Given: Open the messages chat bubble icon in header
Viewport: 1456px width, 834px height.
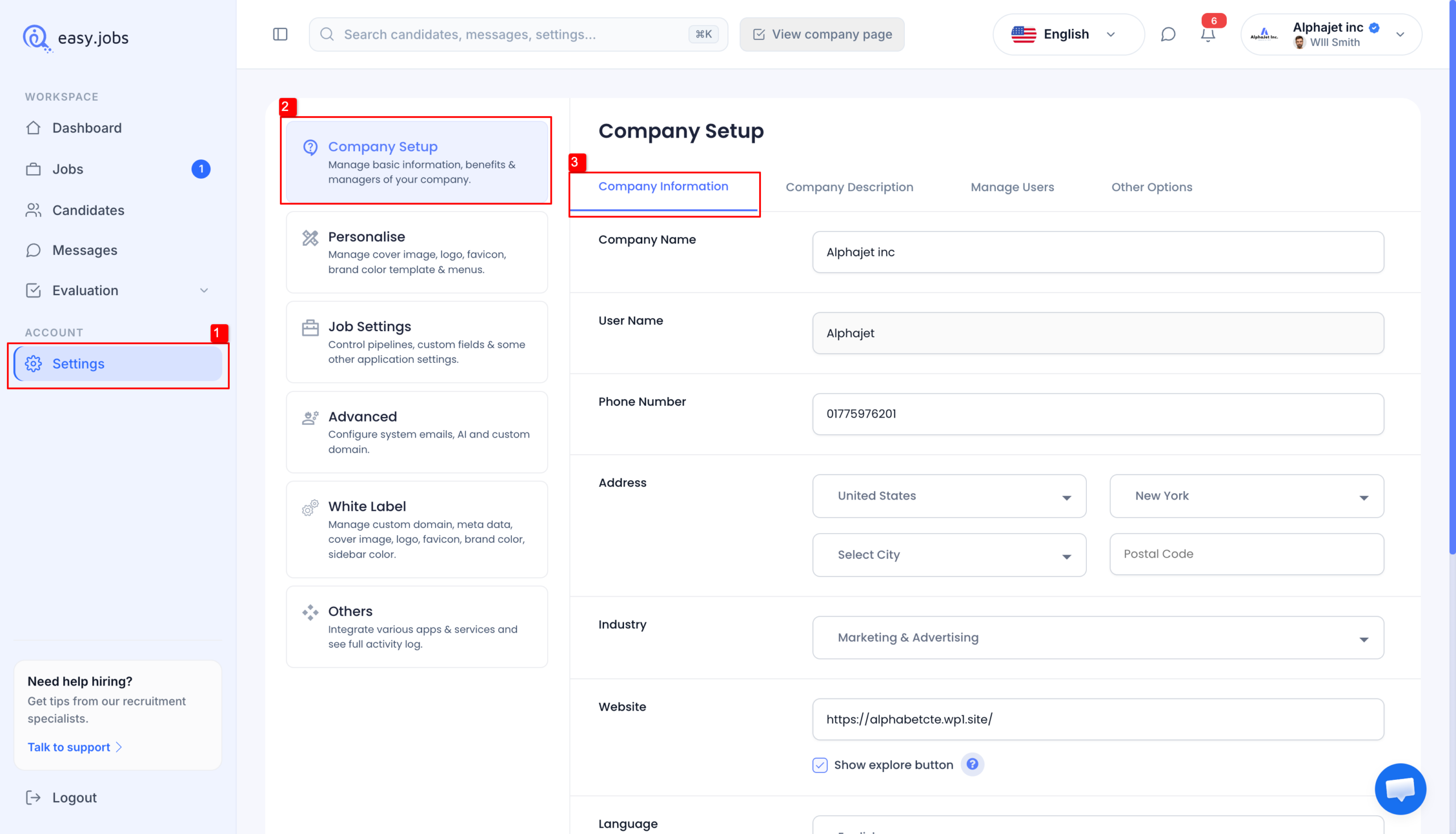Looking at the screenshot, I should pos(1168,34).
